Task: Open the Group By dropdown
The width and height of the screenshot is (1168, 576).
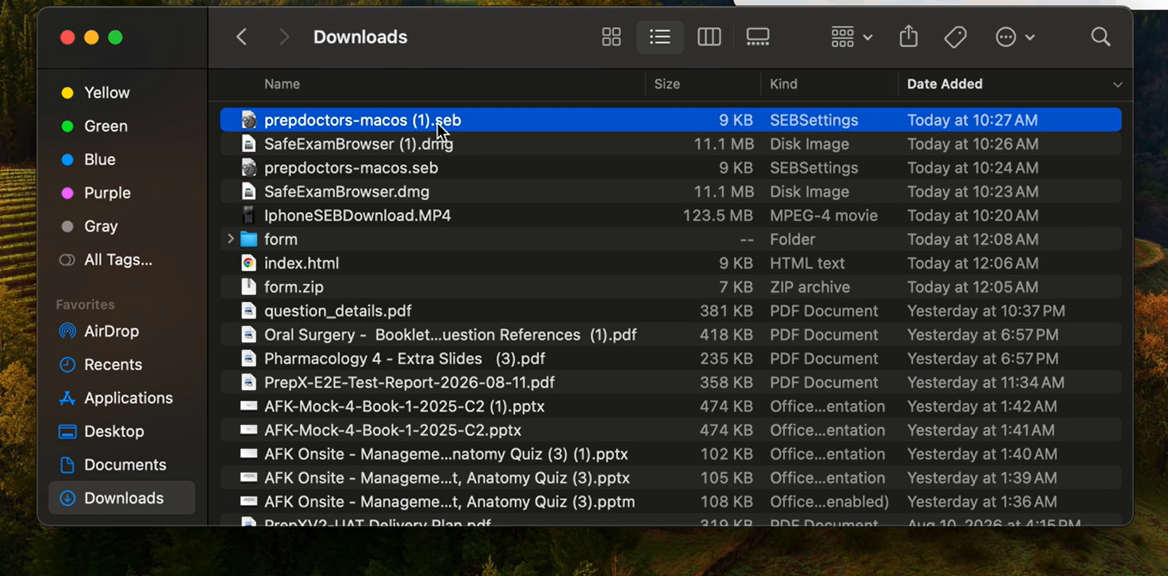Action: (851, 37)
